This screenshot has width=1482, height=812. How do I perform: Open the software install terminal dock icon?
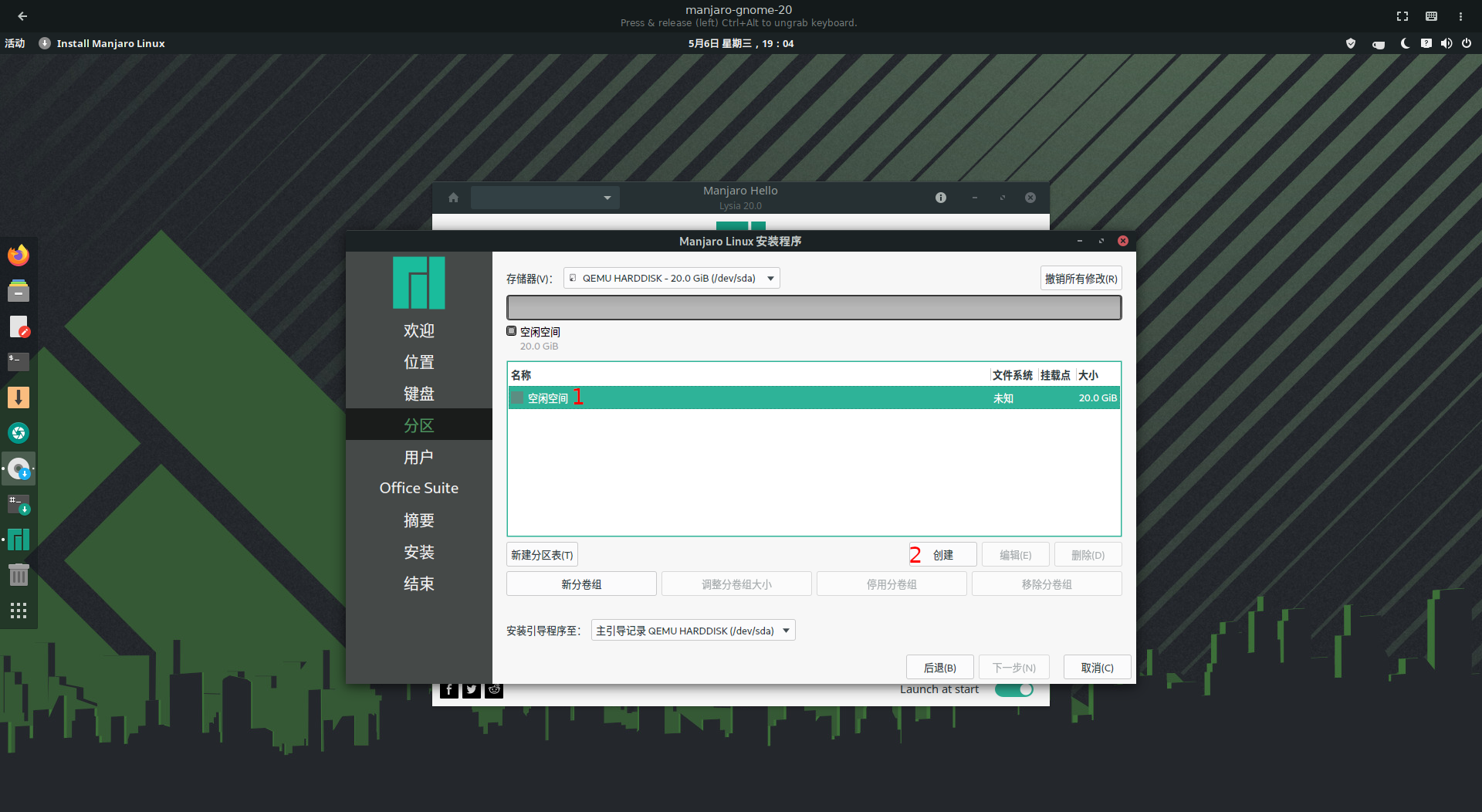(19, 505)
